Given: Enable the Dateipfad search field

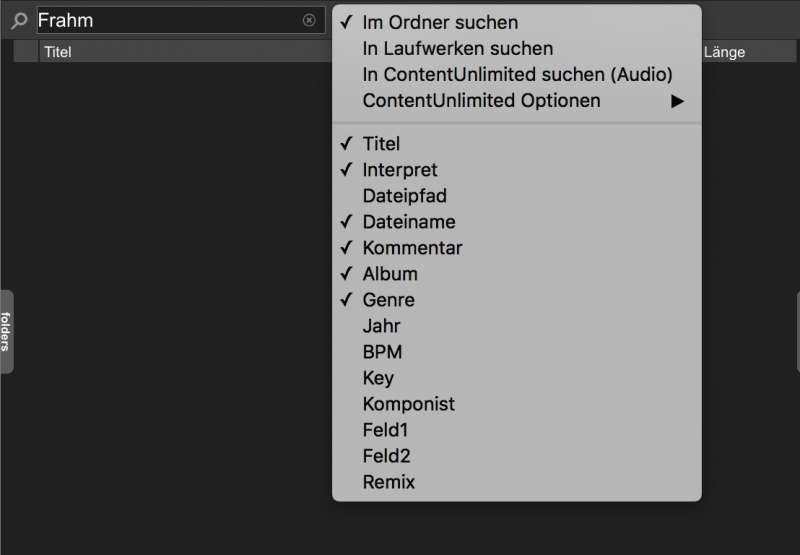Looking at the screenshot, I should click(516, 196).
